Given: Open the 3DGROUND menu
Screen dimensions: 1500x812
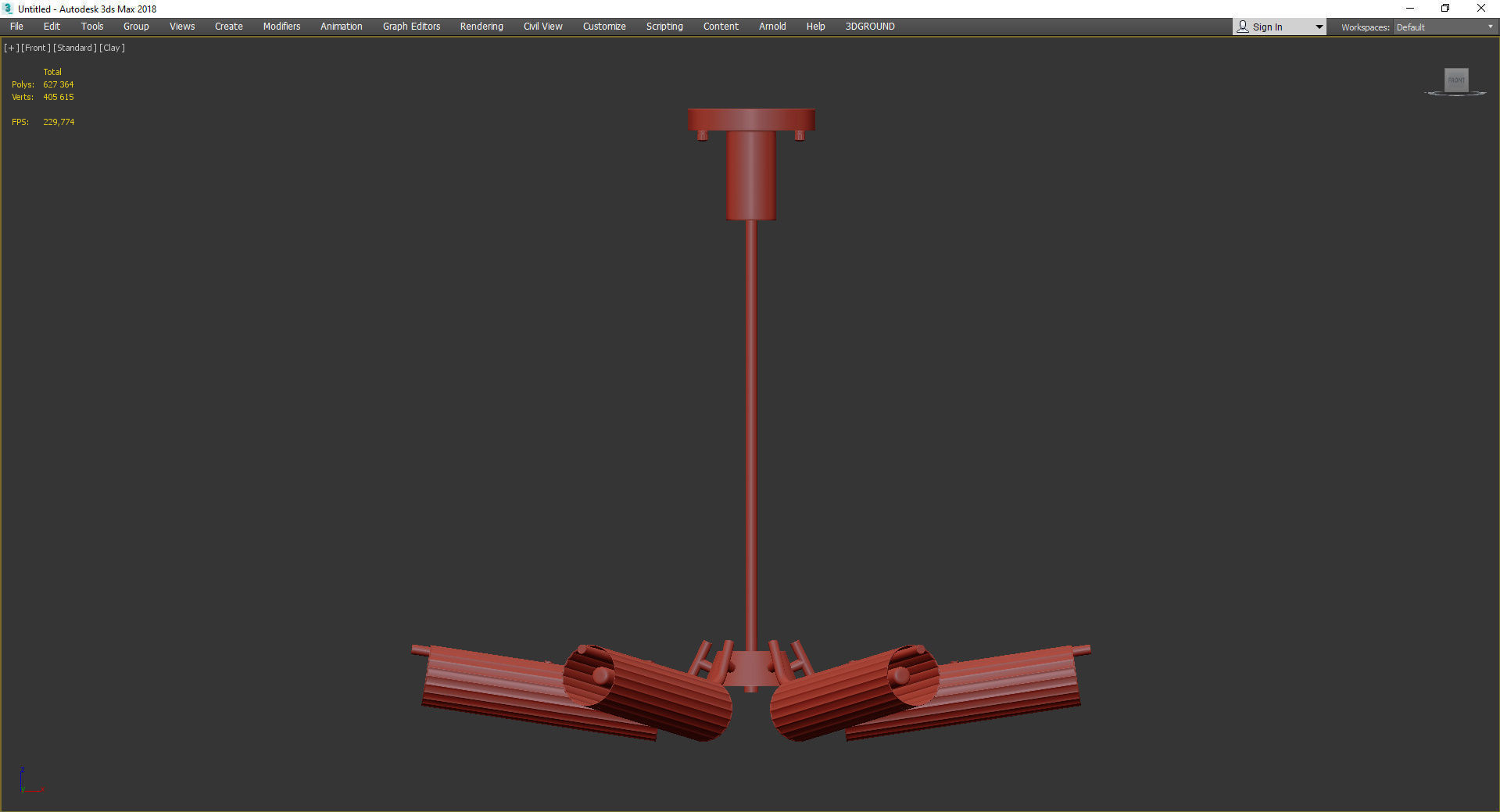Looking at the screenshot, I should (870, 27).
